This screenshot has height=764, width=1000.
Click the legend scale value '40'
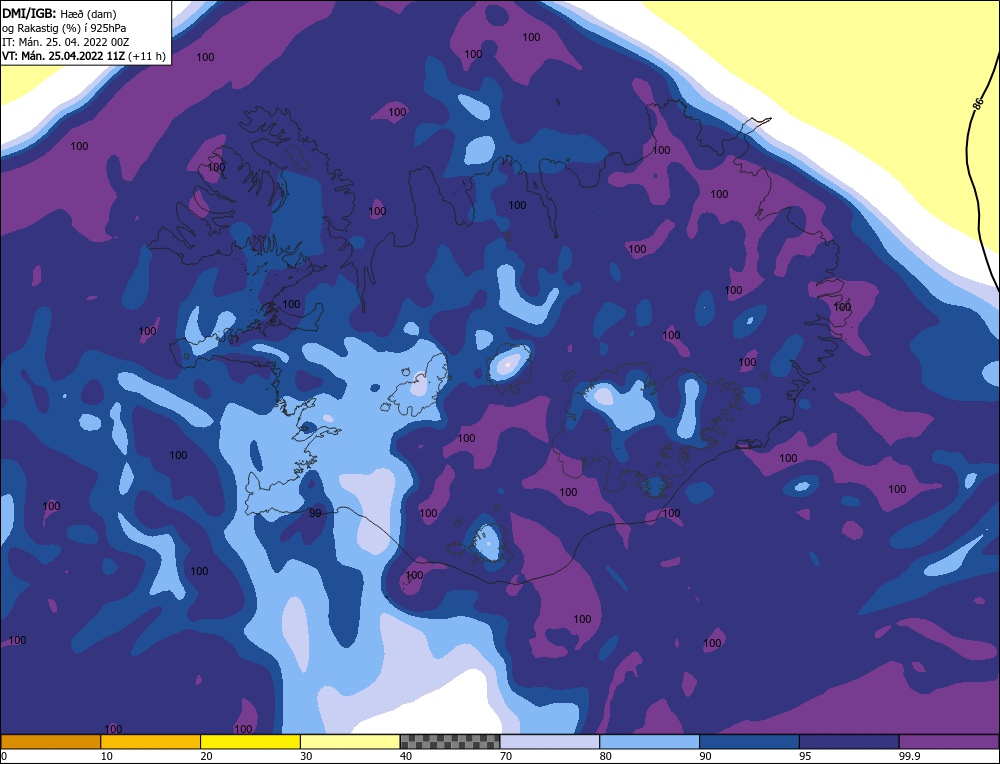coord(406,756)
